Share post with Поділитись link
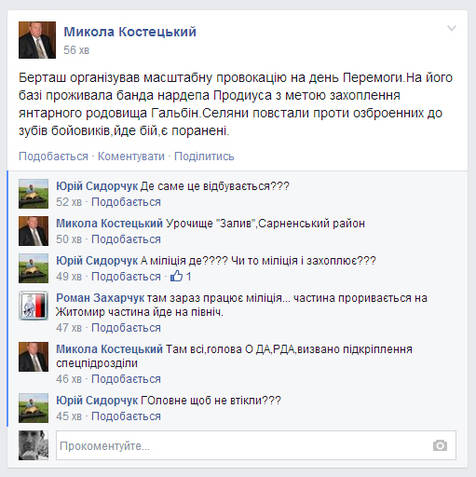This screenshot has height=477, width=476. [x=204, y=156]
